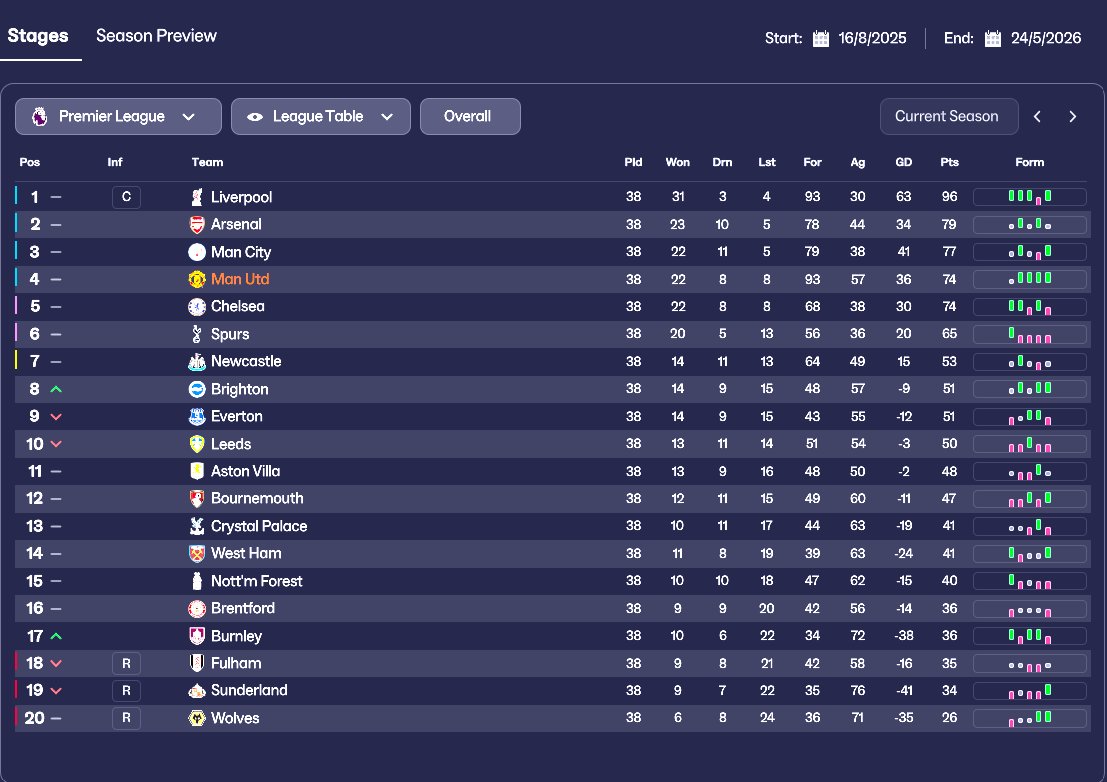Click the Overall filter button

(x=468, y=116)
